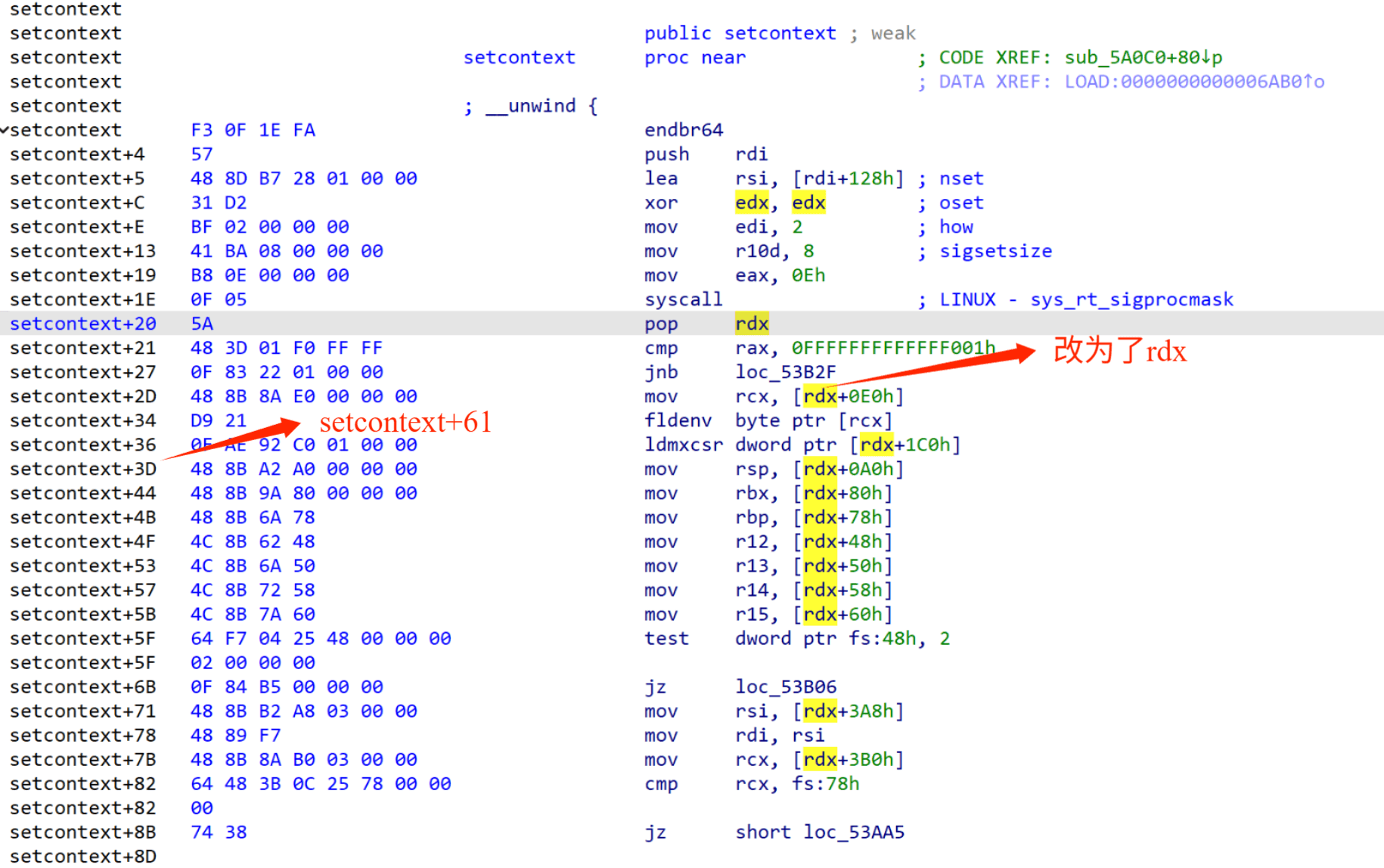Screen dimensions: 1384x868
Task: Click the rdx operand of pop
Action: point(752,324)
